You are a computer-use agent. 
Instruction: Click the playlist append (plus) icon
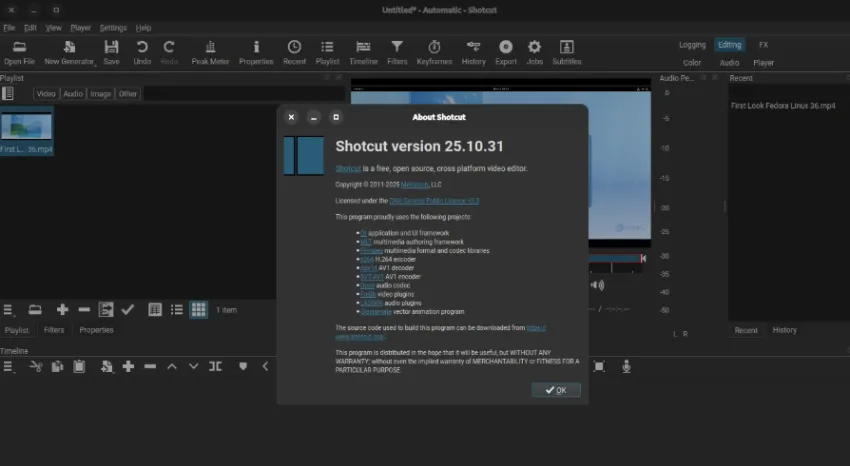click(62, 309)
